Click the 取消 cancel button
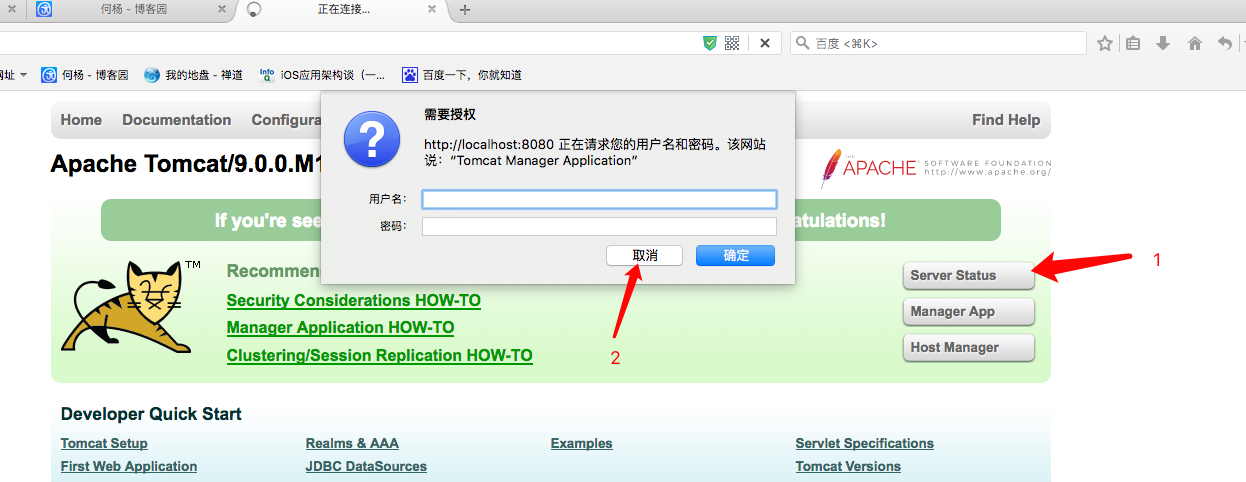 [x=645, y=255]
